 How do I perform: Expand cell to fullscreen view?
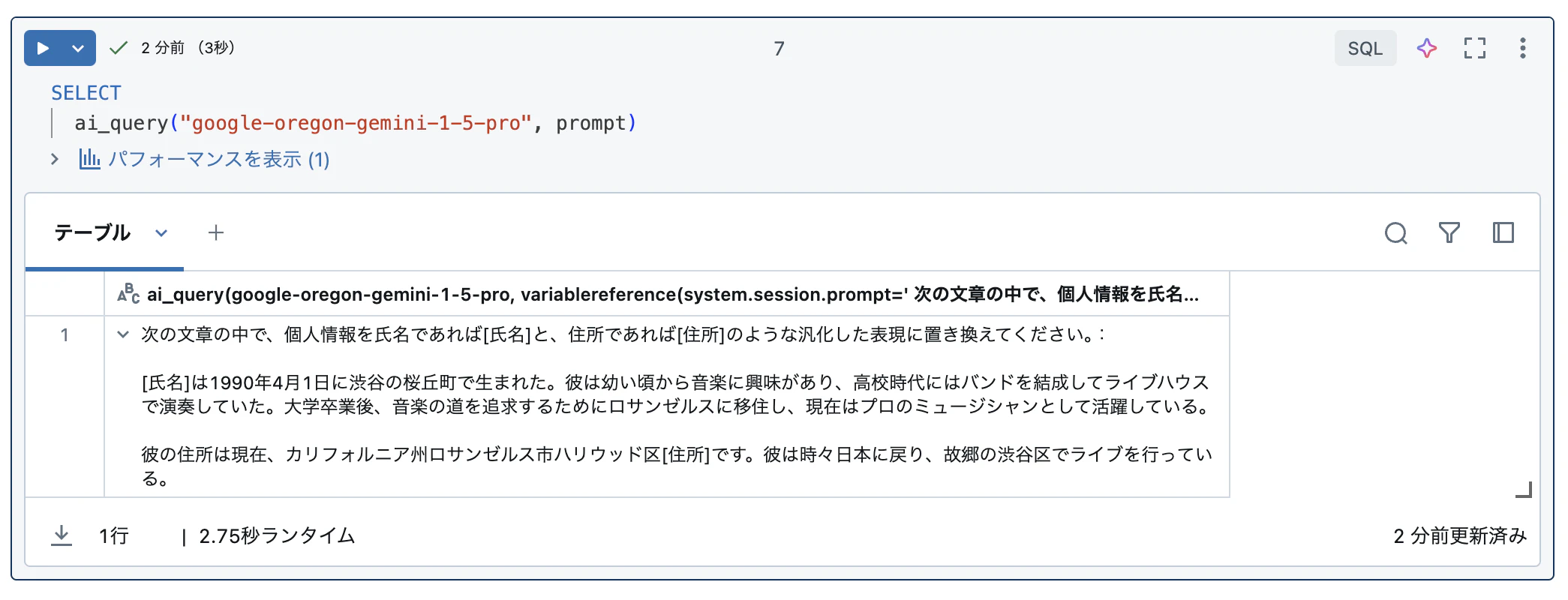click(x=1474, y=48)
